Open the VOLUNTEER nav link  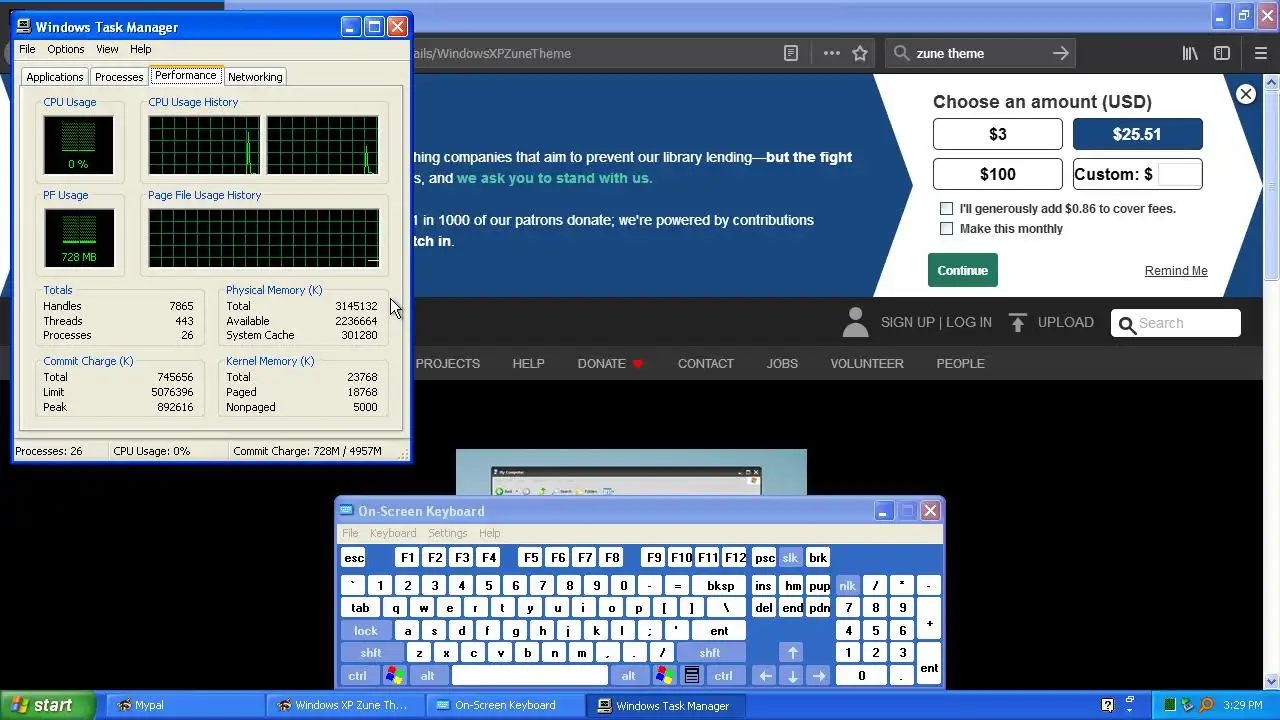(x=867, y=363)
